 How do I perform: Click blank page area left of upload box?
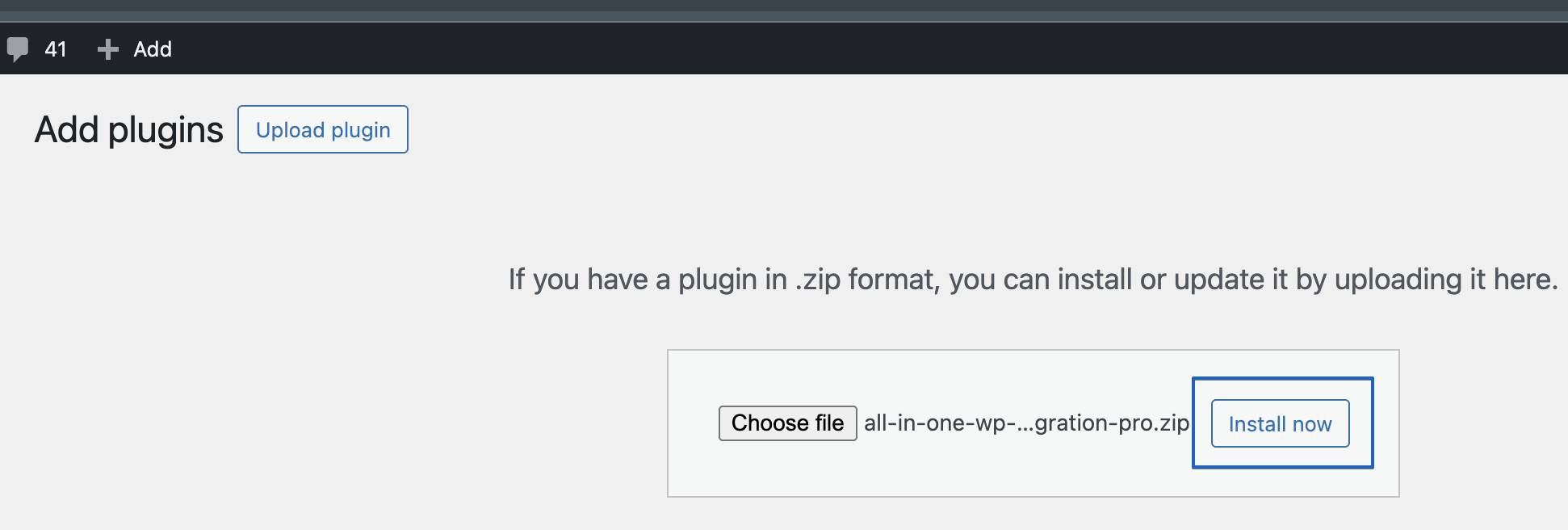coord(323,420)
